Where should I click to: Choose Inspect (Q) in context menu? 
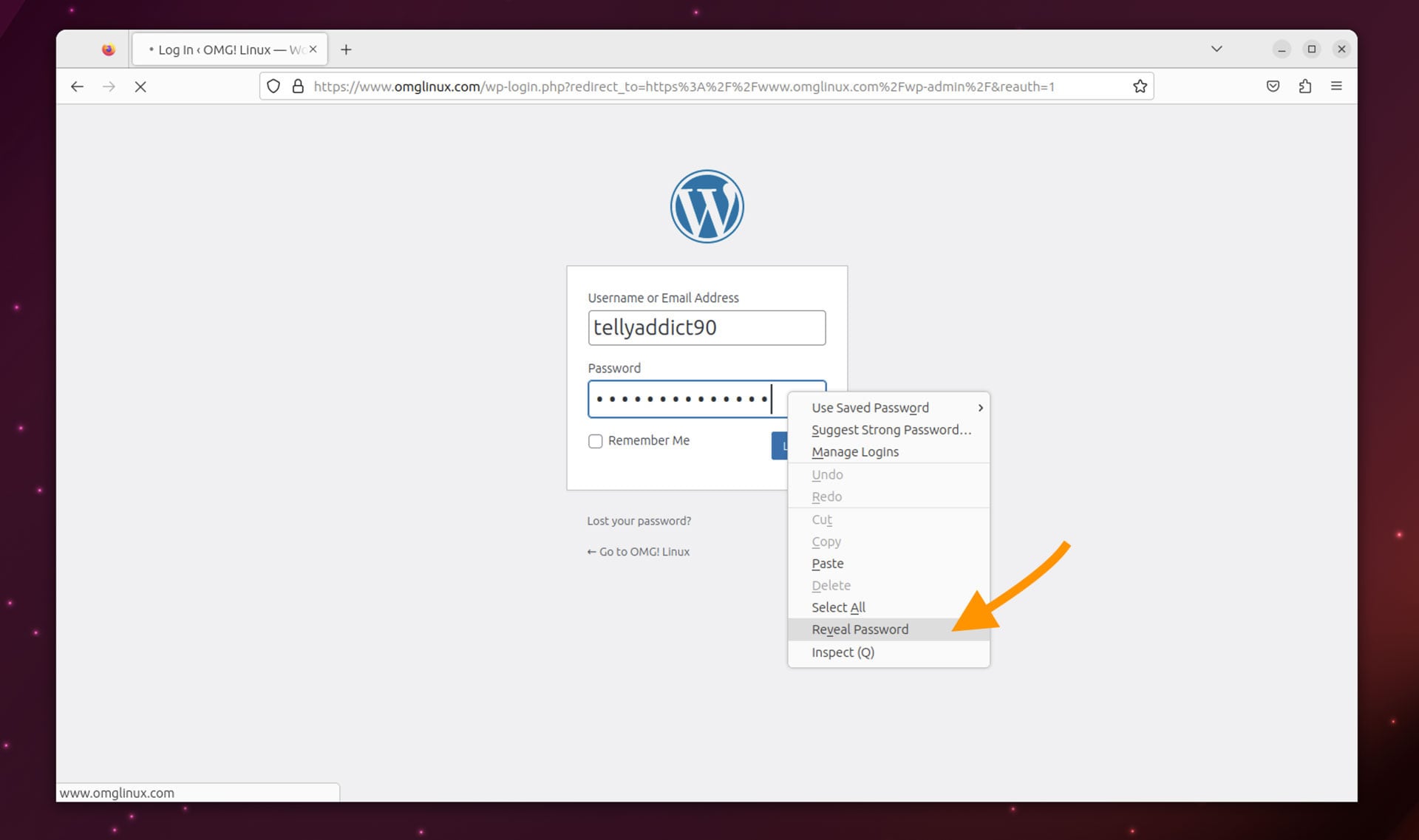pyautogui.click(x=888, y=652)
